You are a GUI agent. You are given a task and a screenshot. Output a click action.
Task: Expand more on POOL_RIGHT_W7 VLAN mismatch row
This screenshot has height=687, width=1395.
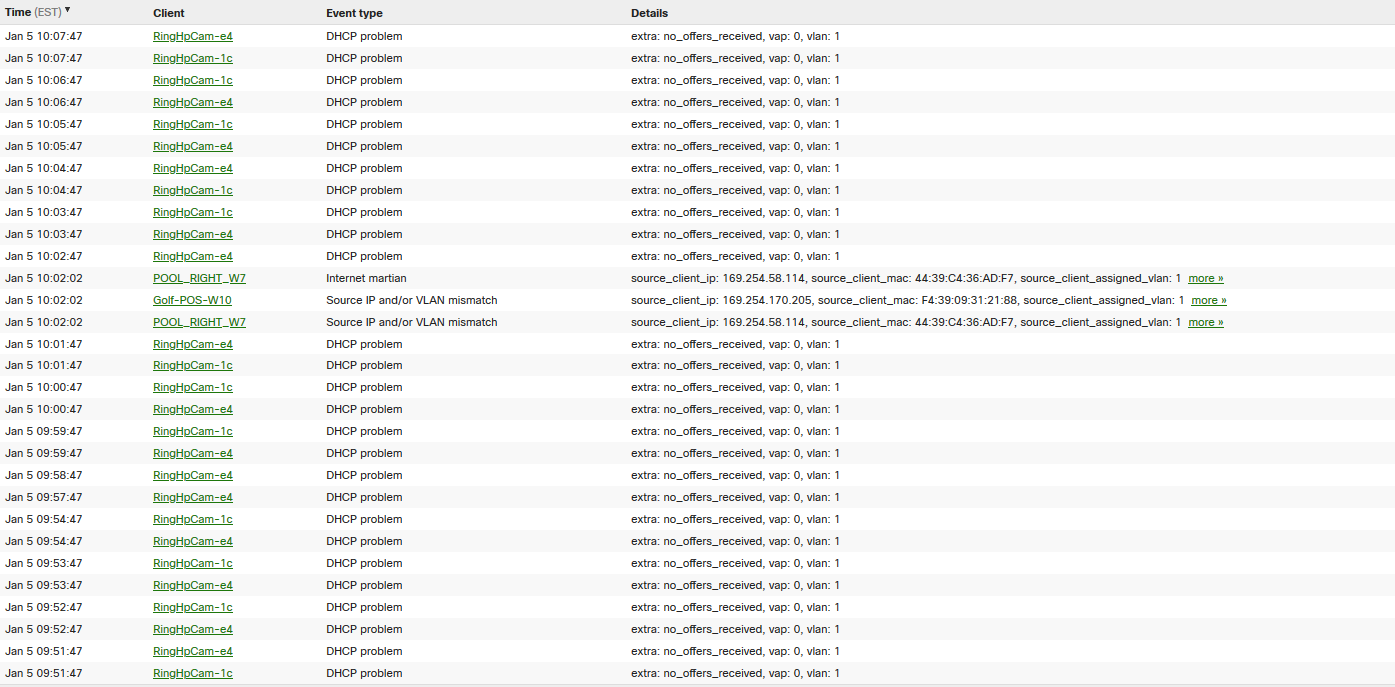pyautogui.click(x=1206, y=322)
